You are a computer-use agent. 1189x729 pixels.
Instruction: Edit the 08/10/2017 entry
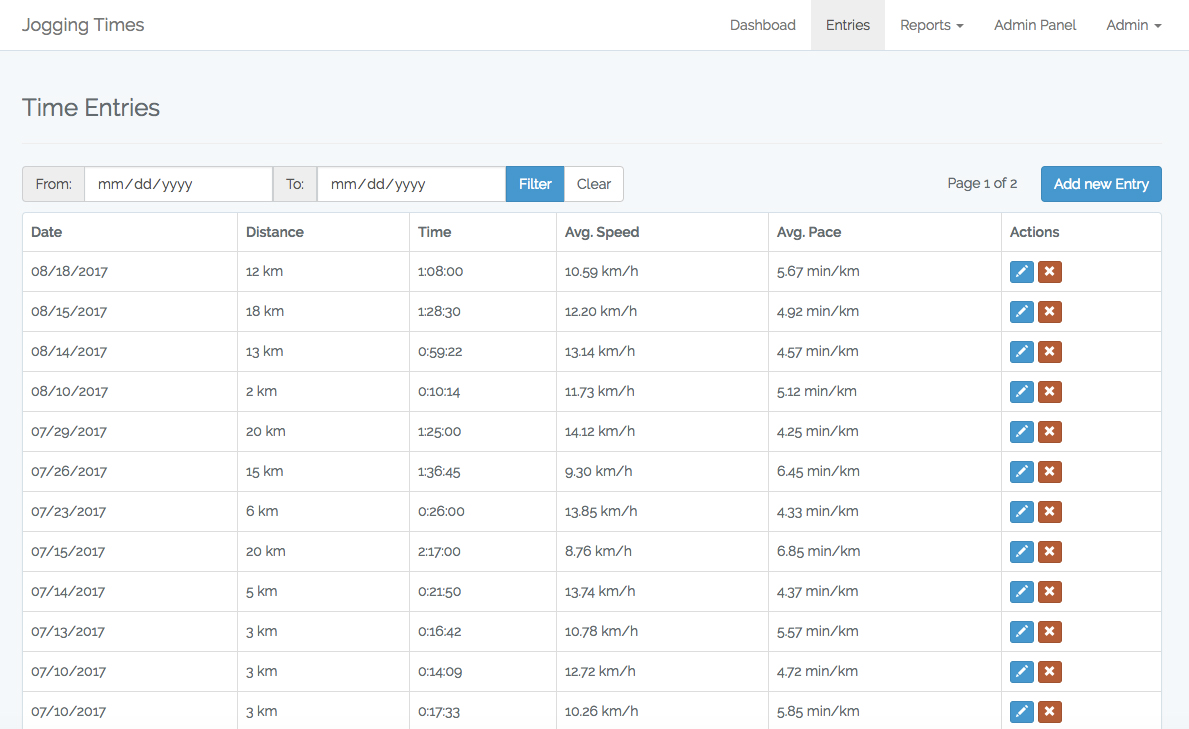(x=1021, y=391)
